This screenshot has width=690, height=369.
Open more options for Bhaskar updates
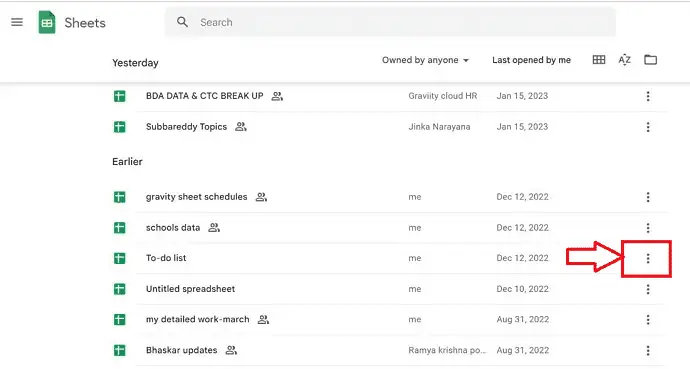click(x=648, y=351)
